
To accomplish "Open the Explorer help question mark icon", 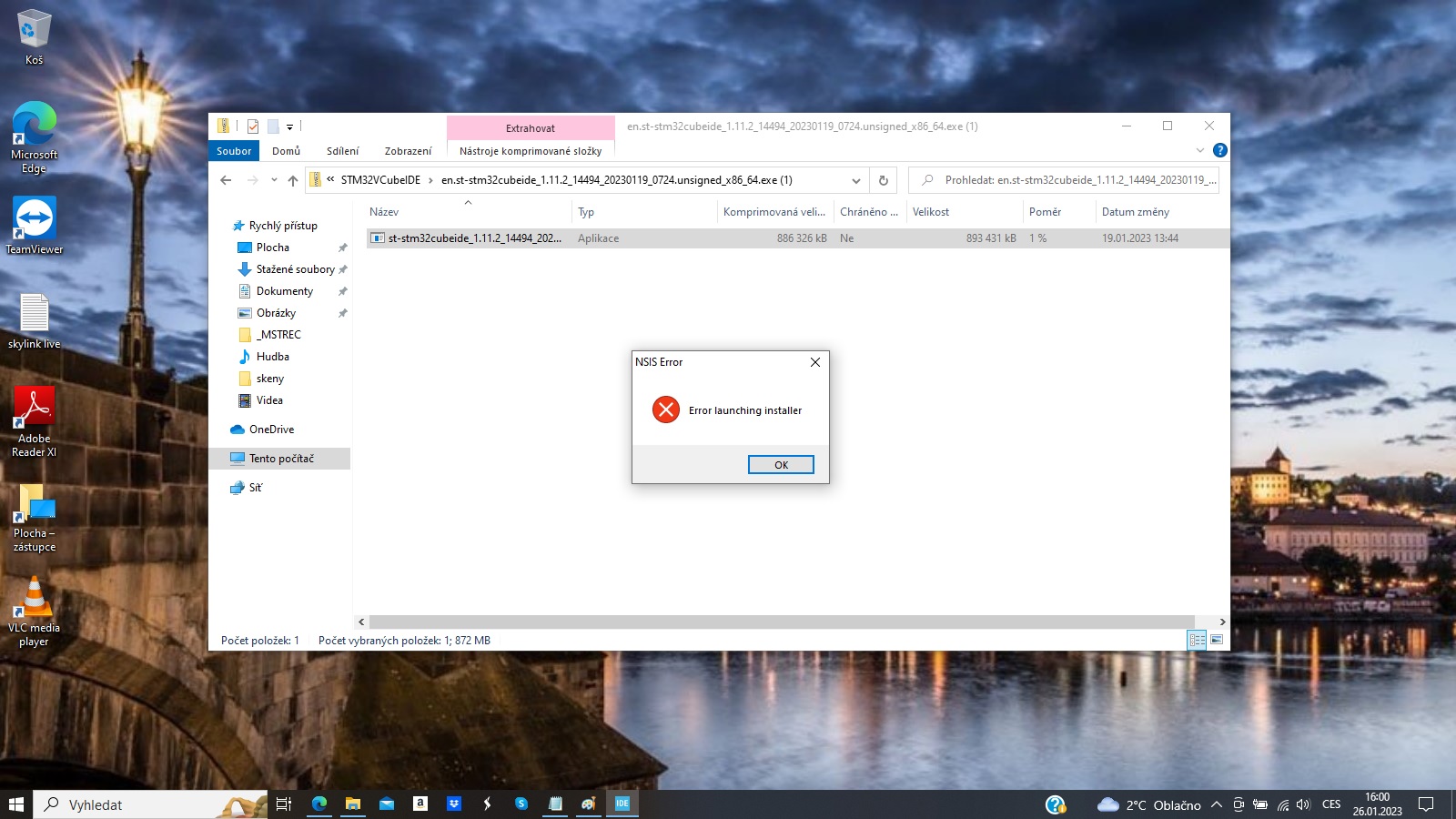I will pos(1220,150).
